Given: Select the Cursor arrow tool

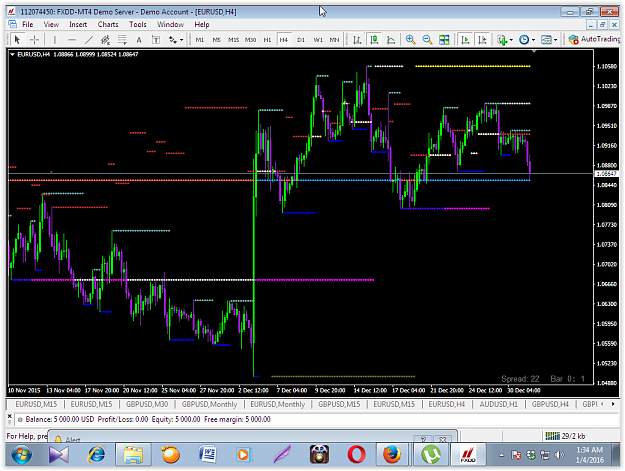Looking at the screenshot, I should click(17, 39).
